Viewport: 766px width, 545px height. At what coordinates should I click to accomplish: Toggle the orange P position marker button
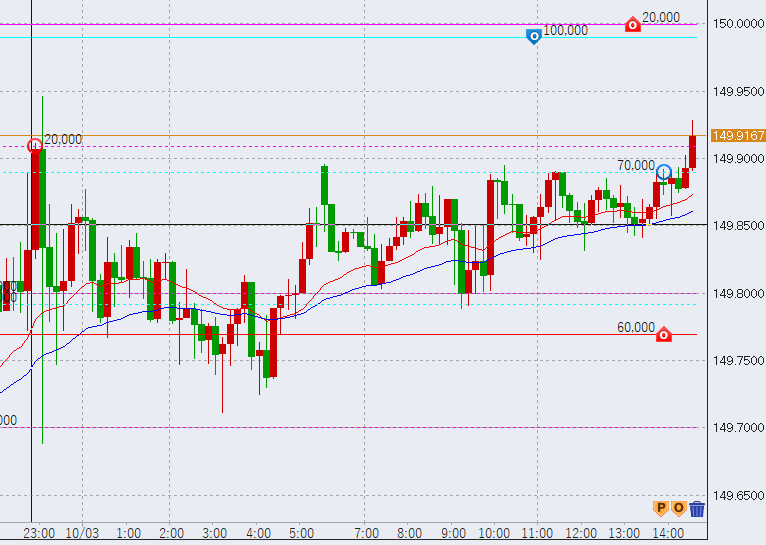(660, 508)
